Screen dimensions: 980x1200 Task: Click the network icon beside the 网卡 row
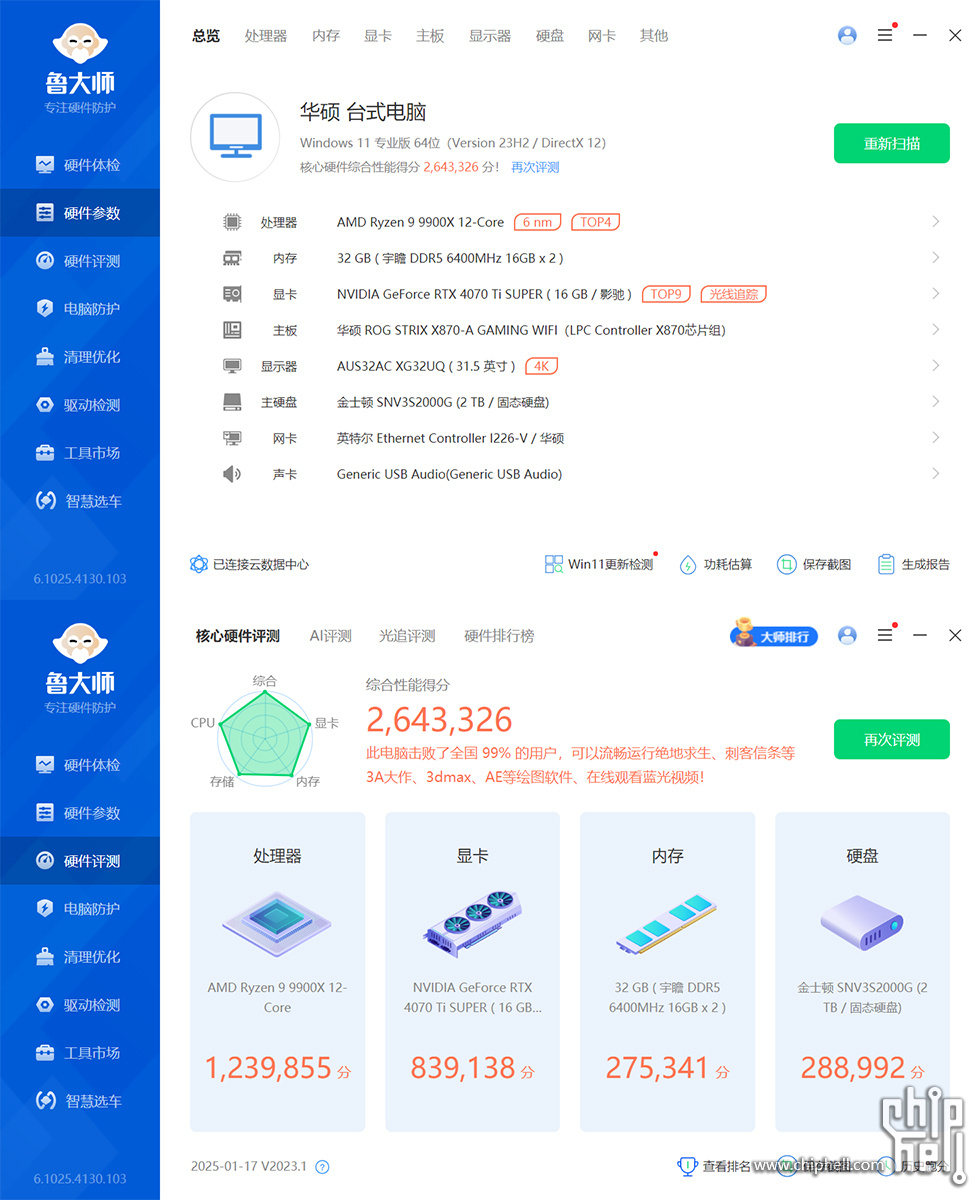click(232, 438)
